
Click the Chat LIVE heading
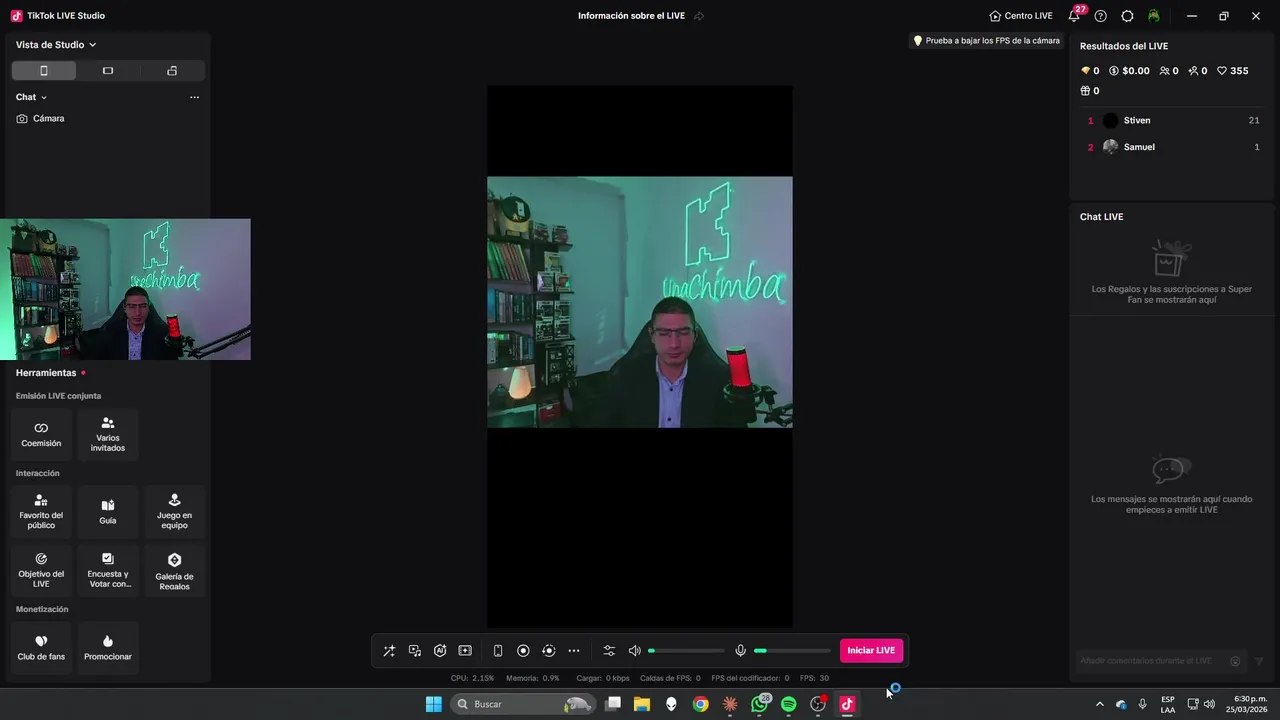[1101, 217]
